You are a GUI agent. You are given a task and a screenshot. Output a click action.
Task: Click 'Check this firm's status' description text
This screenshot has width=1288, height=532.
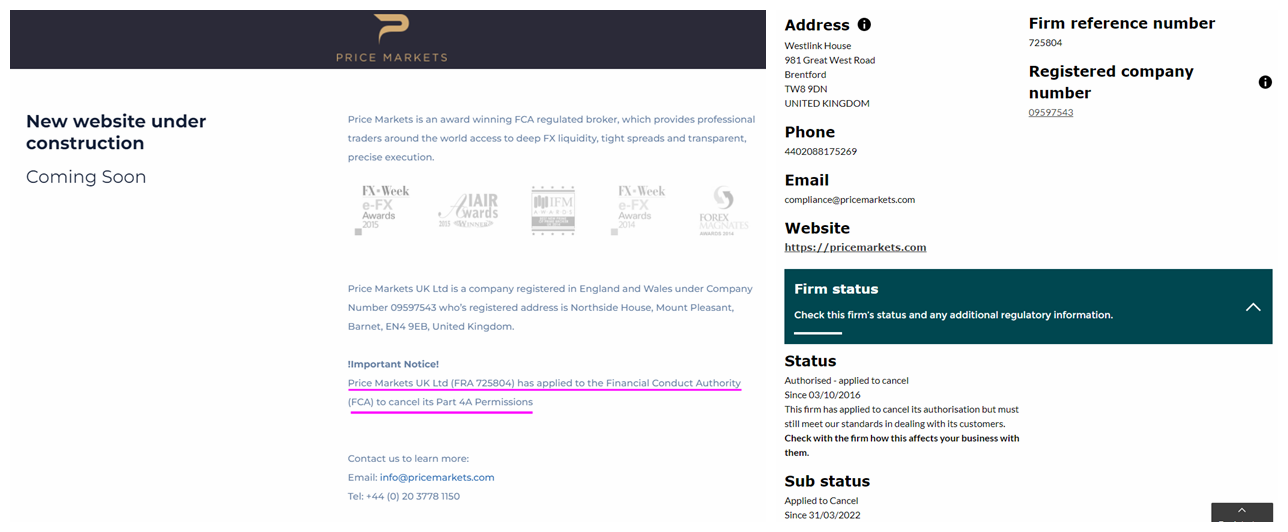[x=953, y=315]
